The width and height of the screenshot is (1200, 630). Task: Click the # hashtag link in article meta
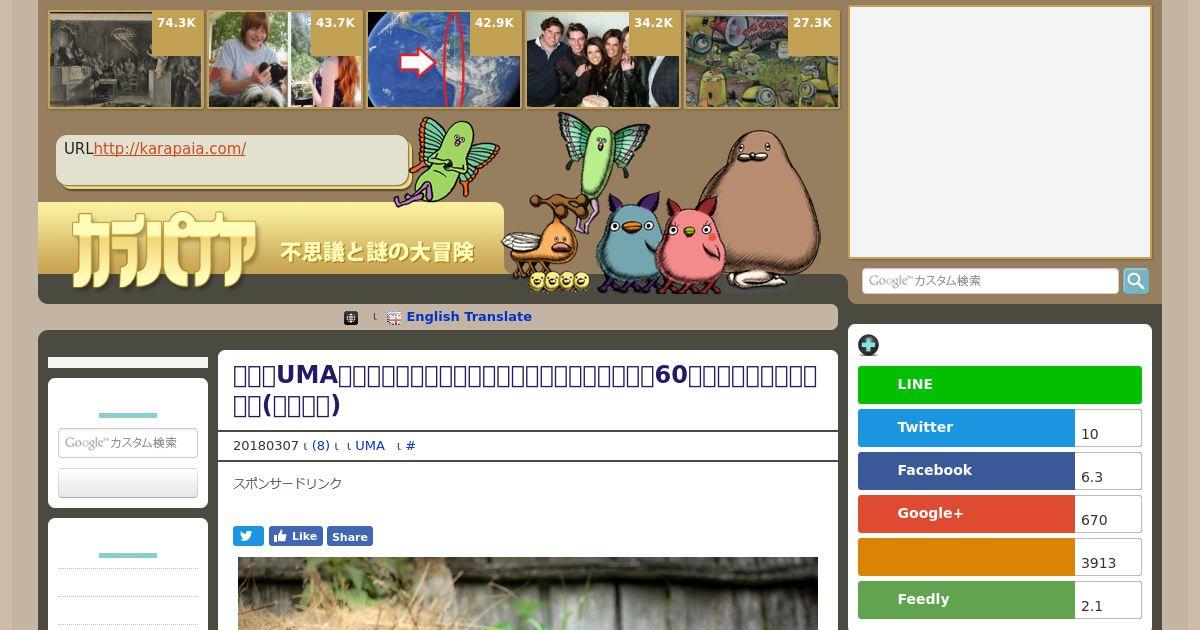(410, 446)
